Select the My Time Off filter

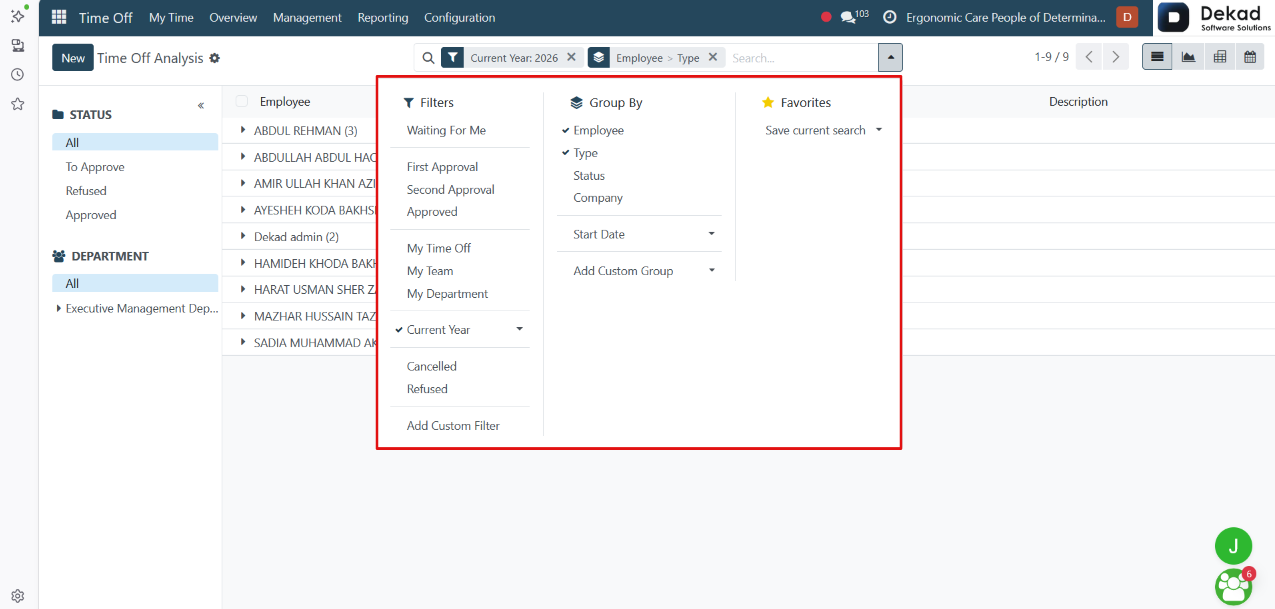438,248
